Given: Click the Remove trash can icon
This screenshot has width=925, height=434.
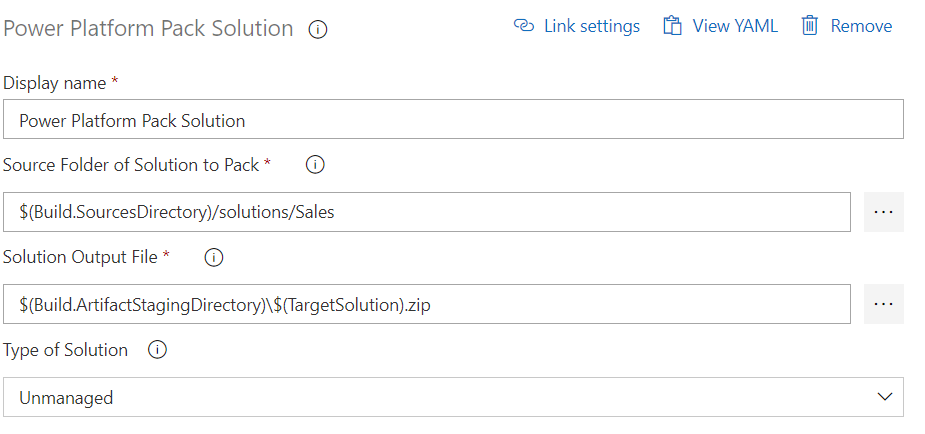Looking at the screenshot, I should click(x=809, y=26).
